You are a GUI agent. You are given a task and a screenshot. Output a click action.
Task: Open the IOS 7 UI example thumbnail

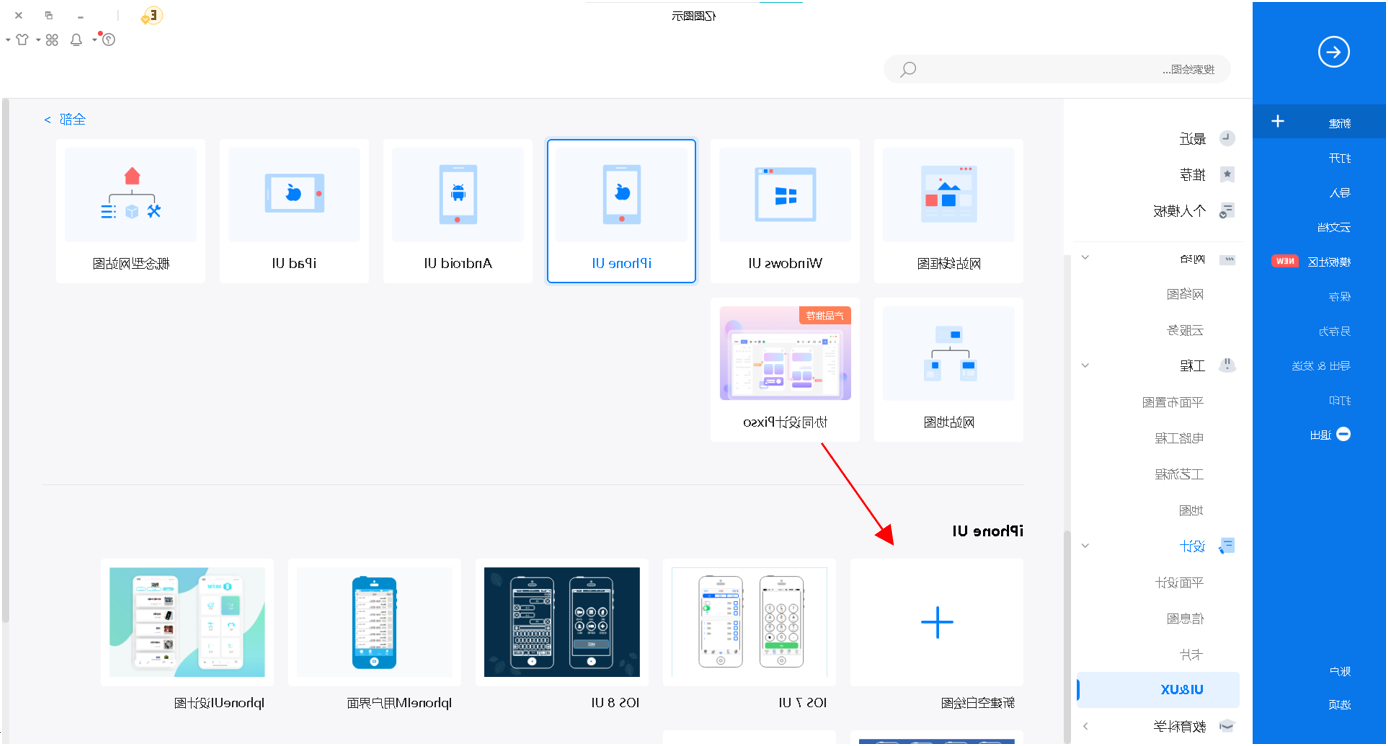[749, 623]
